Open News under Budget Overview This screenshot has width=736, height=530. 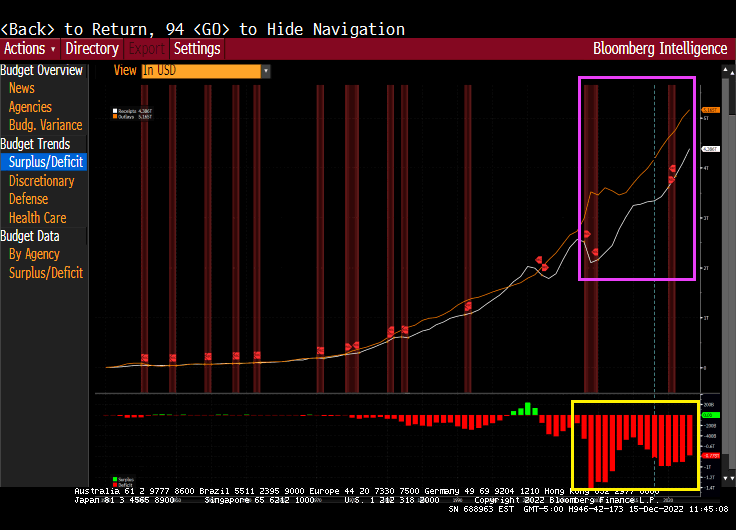[21, 88]
